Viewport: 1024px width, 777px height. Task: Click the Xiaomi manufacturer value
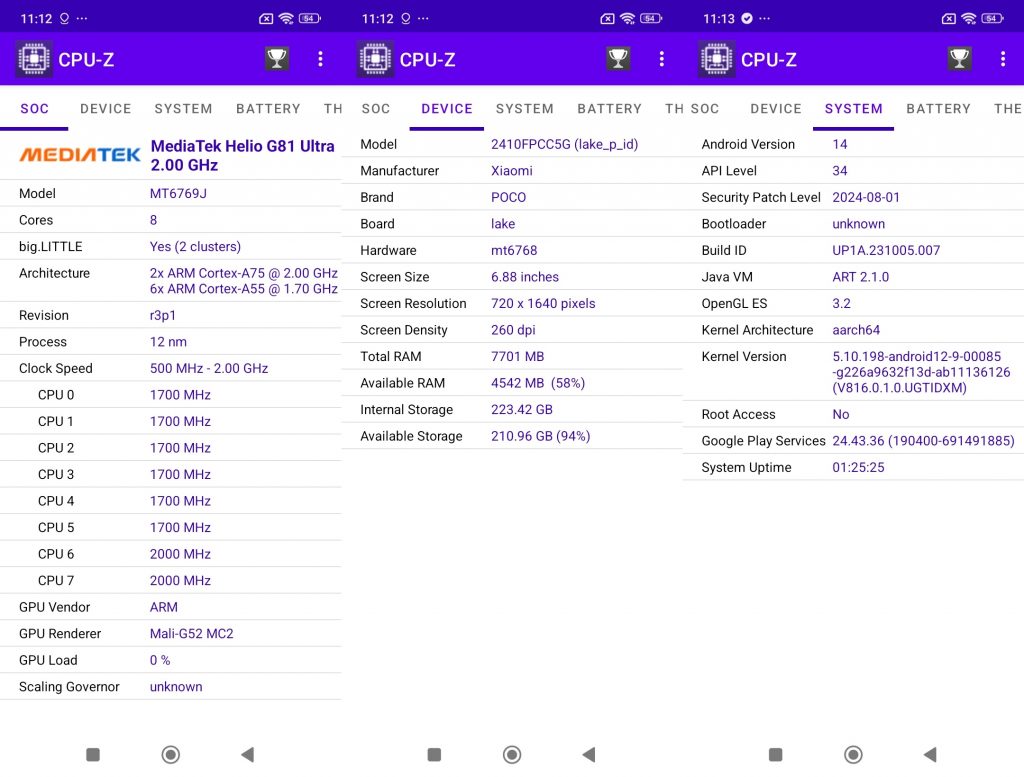511,170
